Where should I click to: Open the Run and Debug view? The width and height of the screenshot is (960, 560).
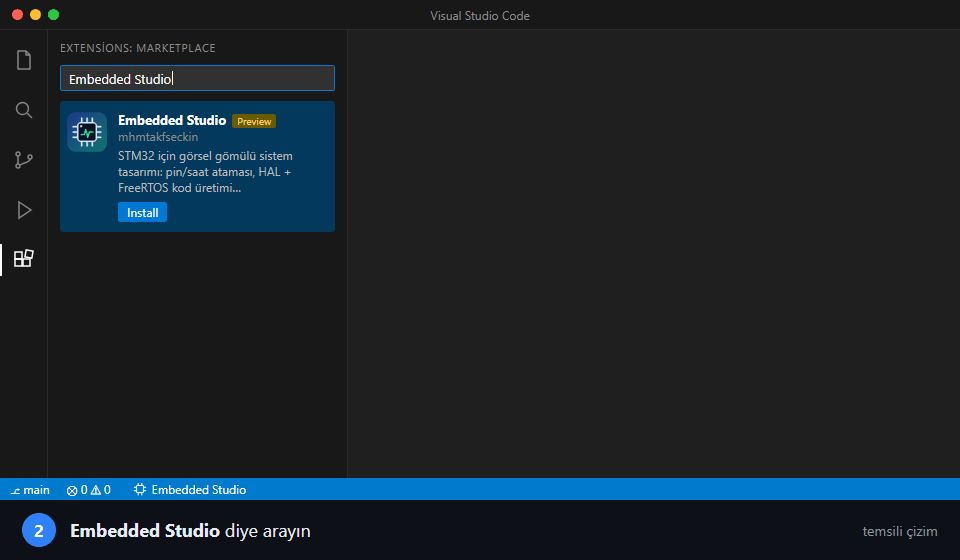pyautogui.click(x=24, y=210)
